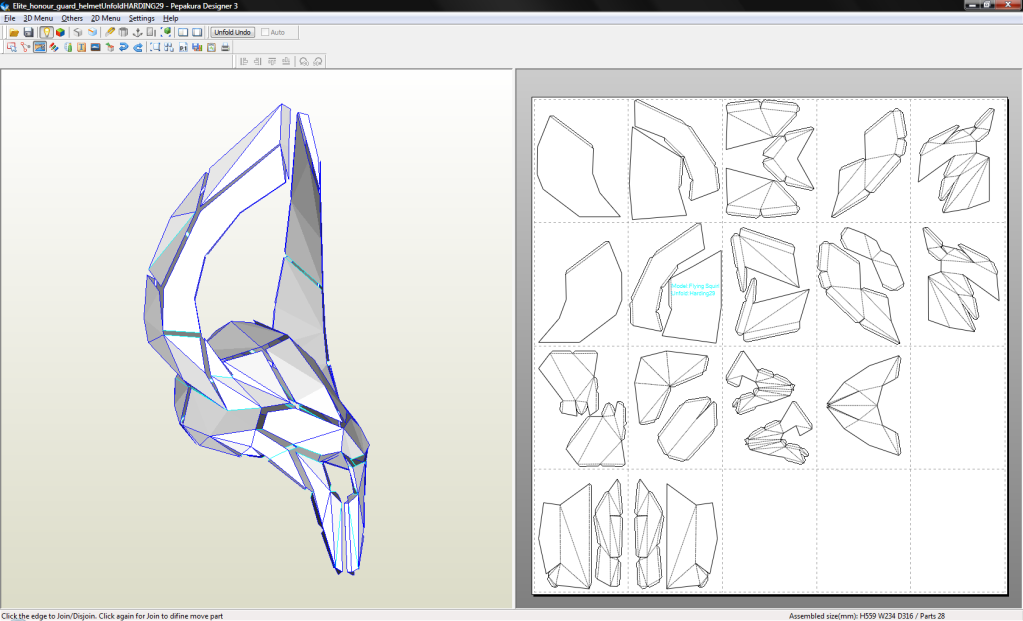Viewport: 1023px width, 621px height.
Task: Select the red rectangle select-and-move tool
Action: coord(11,47)
